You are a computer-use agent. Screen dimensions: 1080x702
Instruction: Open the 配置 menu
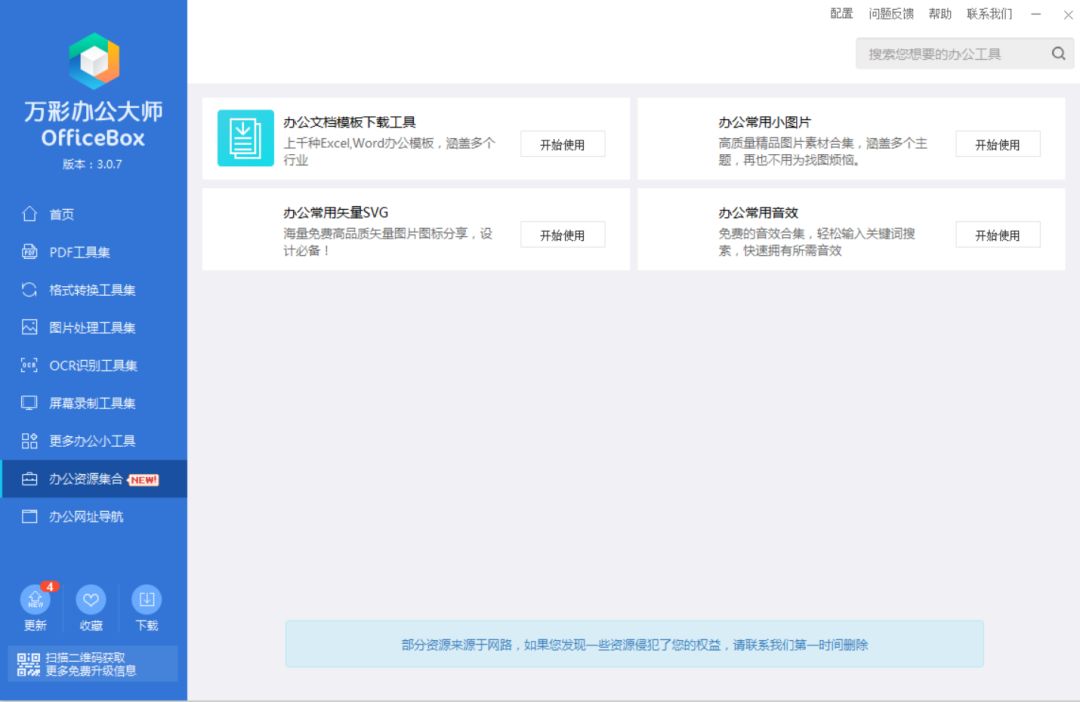[842, 14]
